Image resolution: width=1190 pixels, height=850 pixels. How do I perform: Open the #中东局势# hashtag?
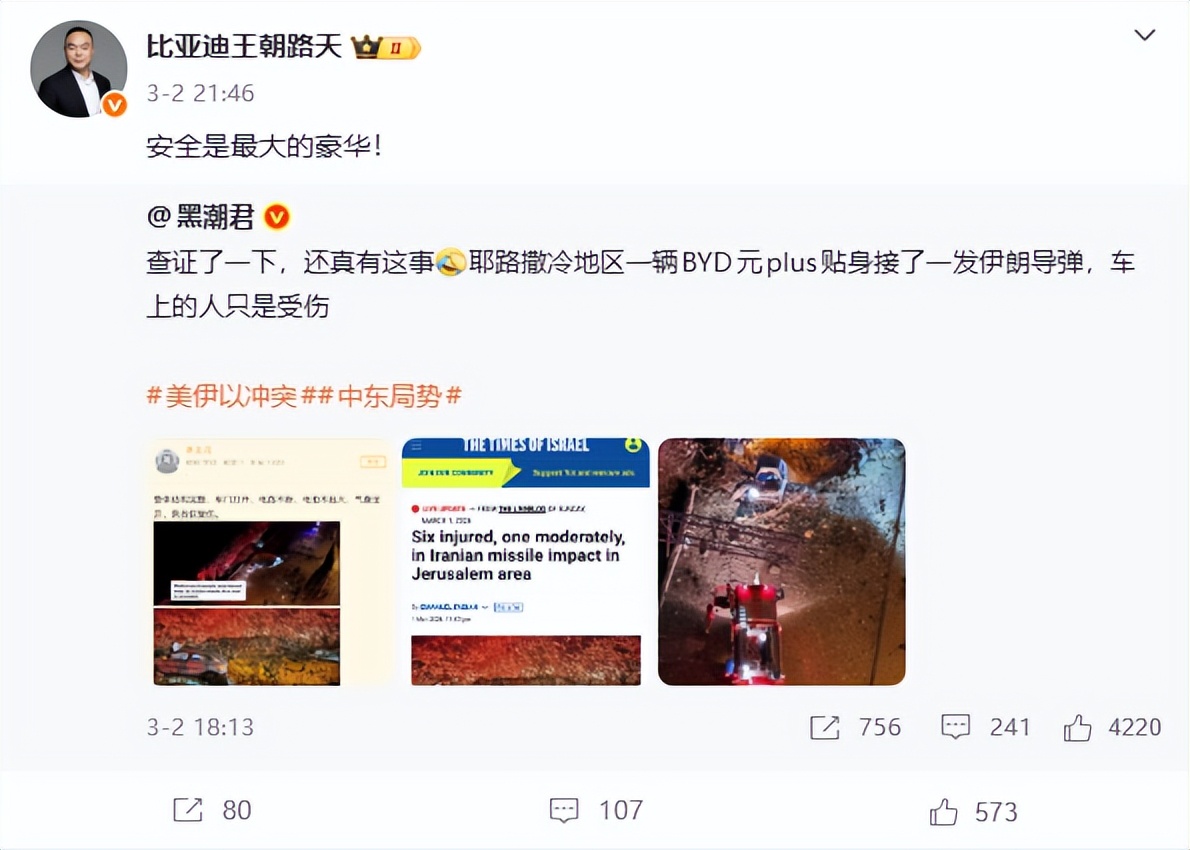coord(390,395)
